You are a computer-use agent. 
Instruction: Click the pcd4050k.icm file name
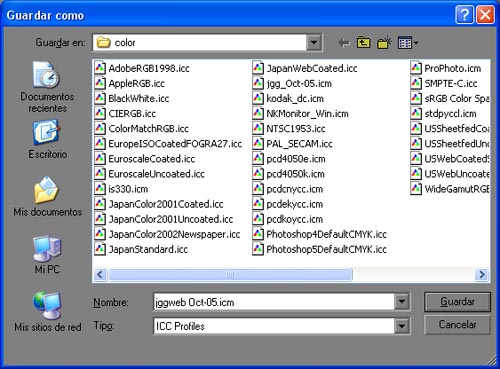295,174
